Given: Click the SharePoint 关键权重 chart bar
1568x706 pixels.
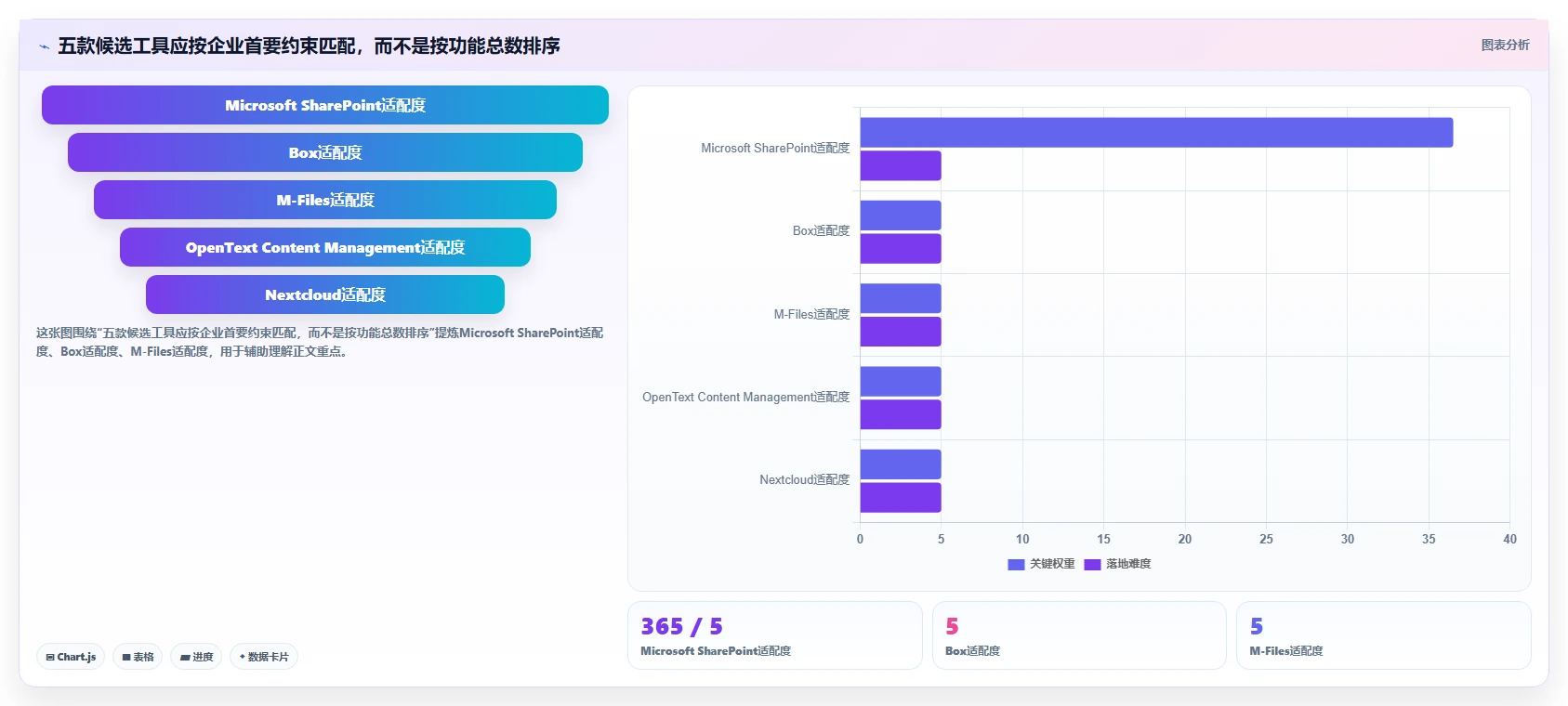Looking at the screenshot, I should (x=1156, y=132).
